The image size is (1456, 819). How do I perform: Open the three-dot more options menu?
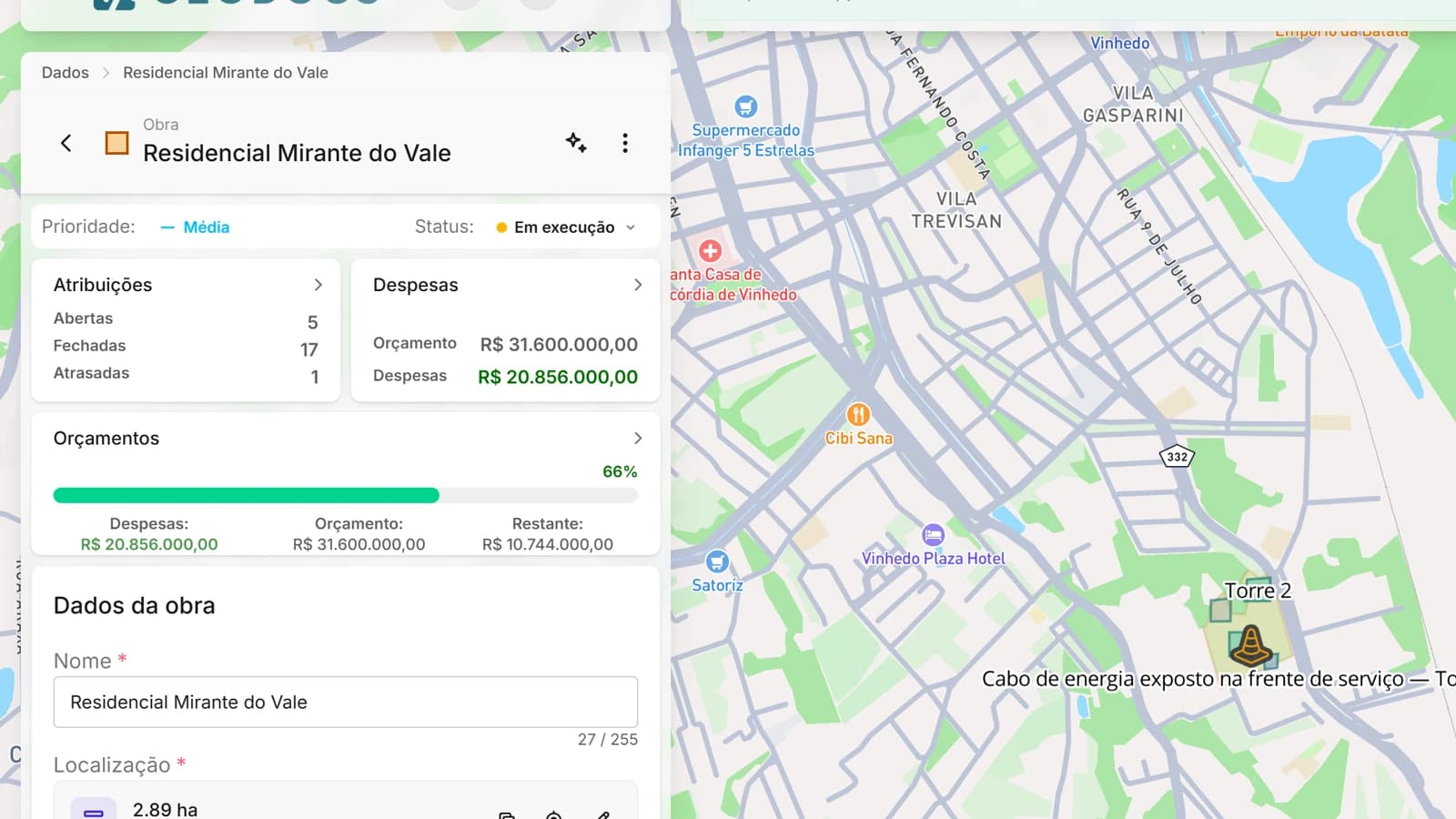tap(625, 143)
